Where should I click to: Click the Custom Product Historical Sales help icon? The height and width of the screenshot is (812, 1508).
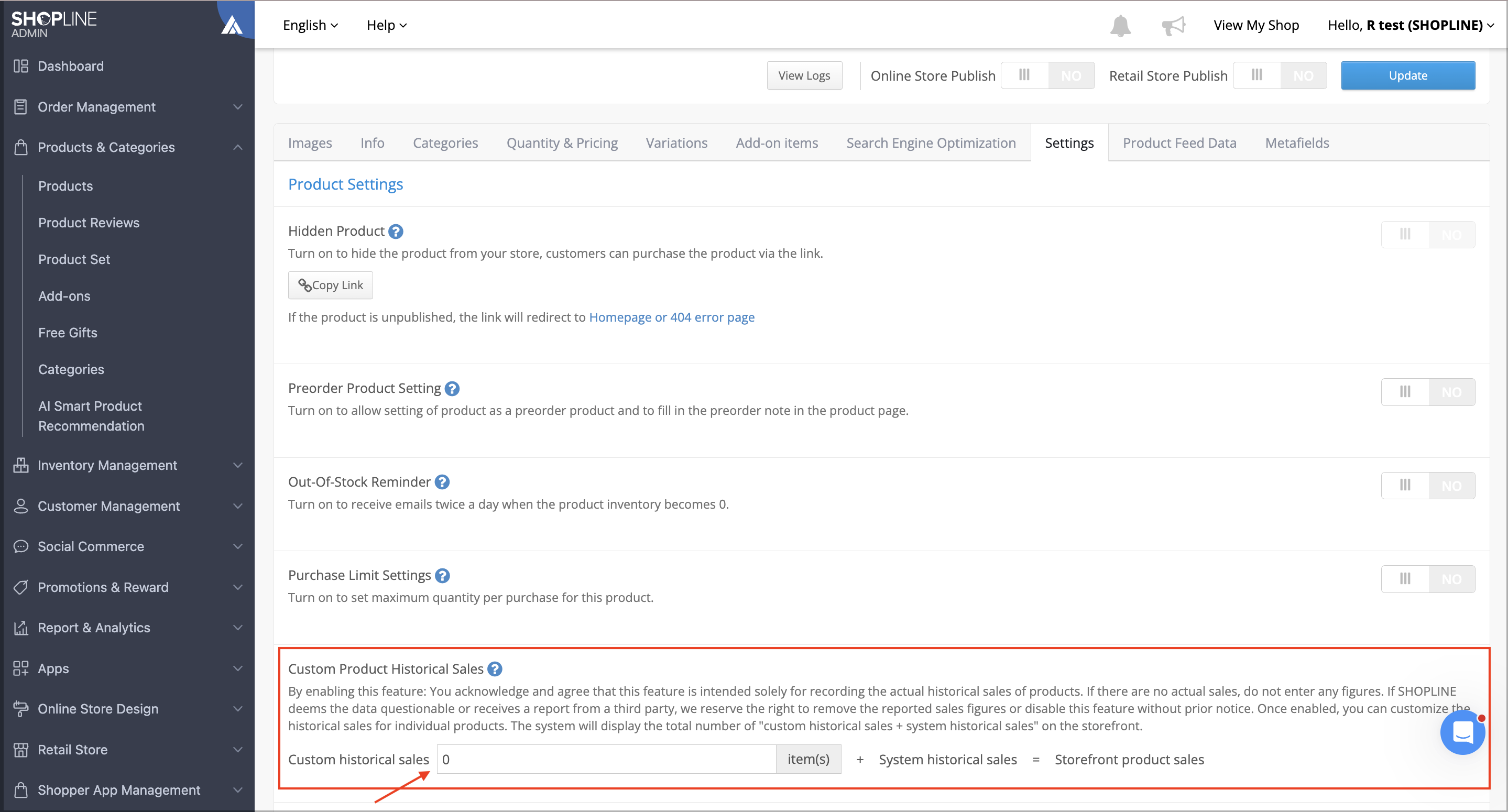pos(495,668)
